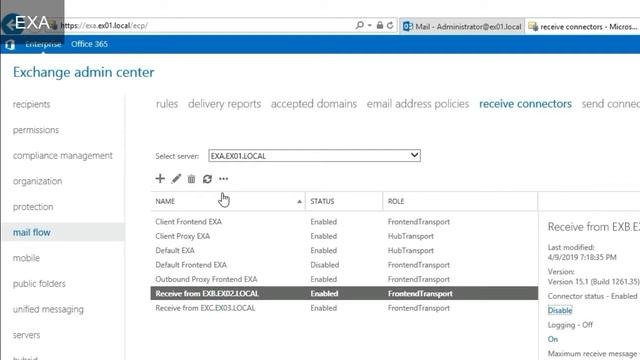
Task: Switch to receive connectors browser tab
Action: [583, 27]
